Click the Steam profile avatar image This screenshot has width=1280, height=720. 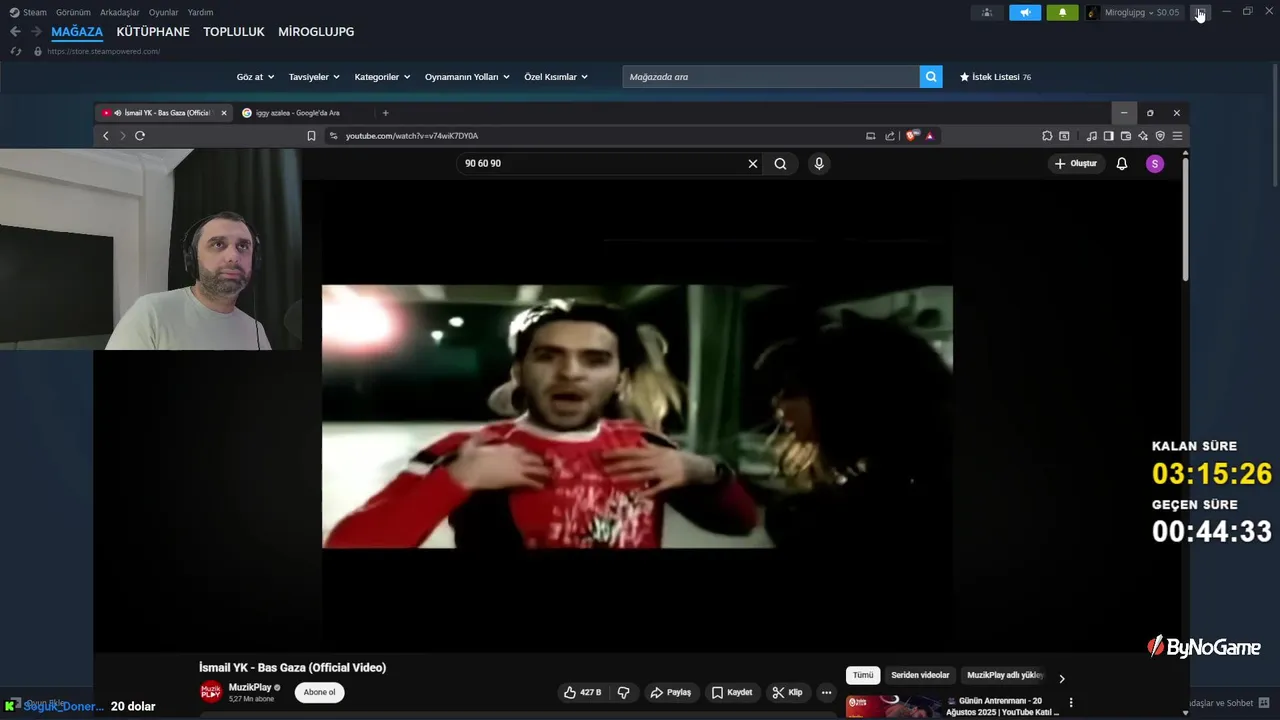pos(1093,12)
